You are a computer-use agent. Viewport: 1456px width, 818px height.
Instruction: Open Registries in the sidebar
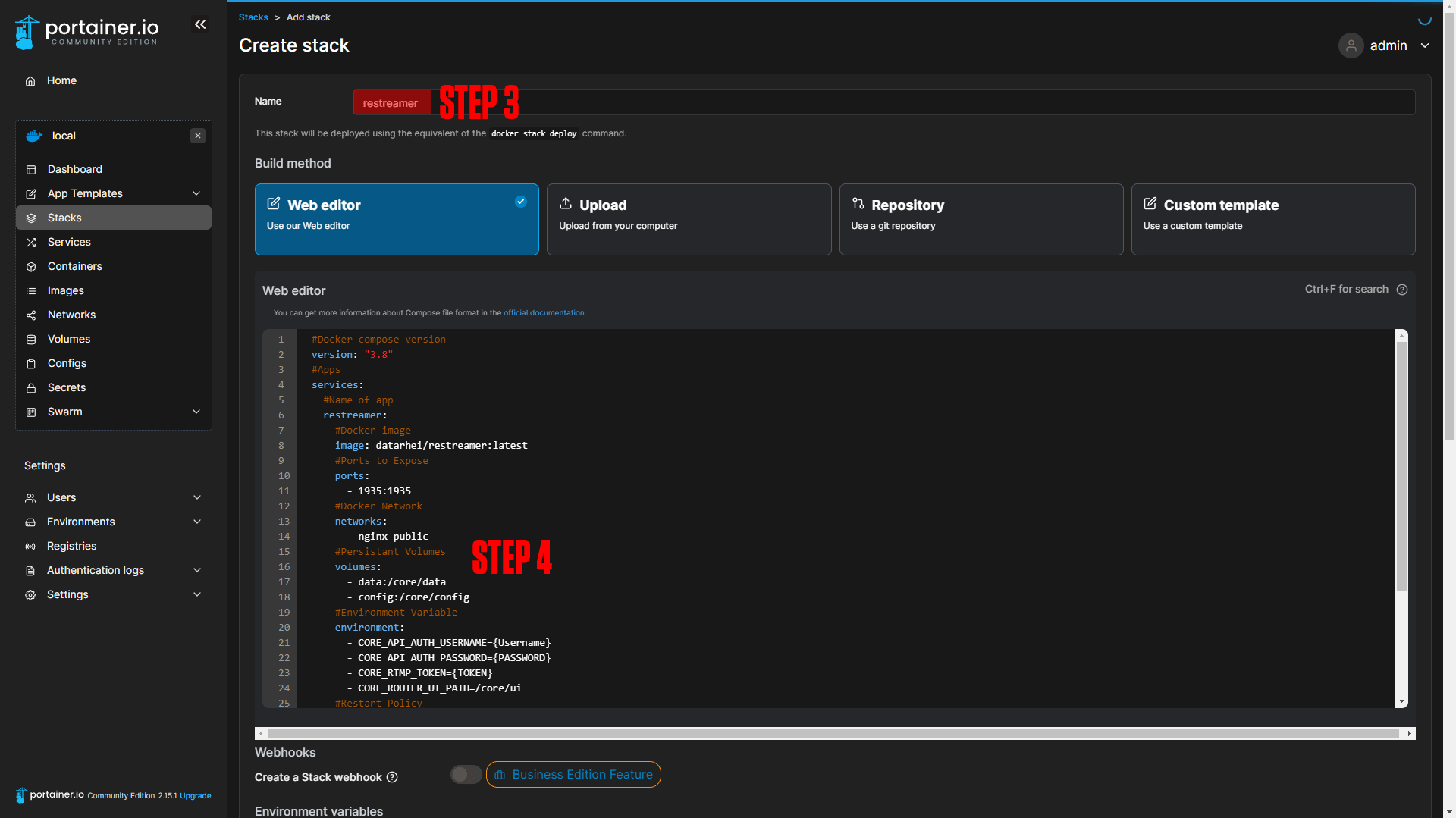click(x=114, y=546)
